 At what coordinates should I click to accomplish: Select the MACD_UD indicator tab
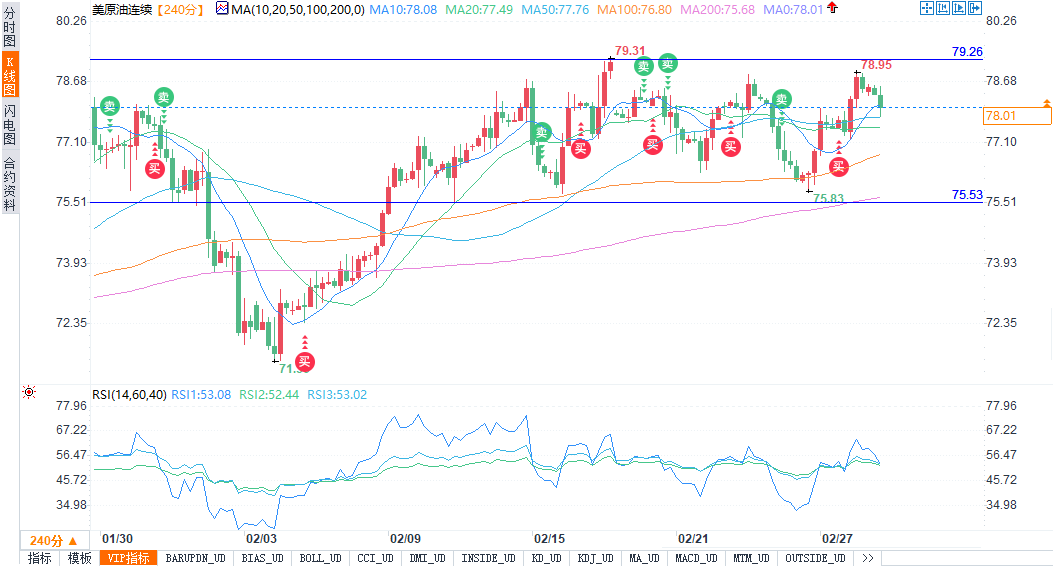(x=694, y=558)
